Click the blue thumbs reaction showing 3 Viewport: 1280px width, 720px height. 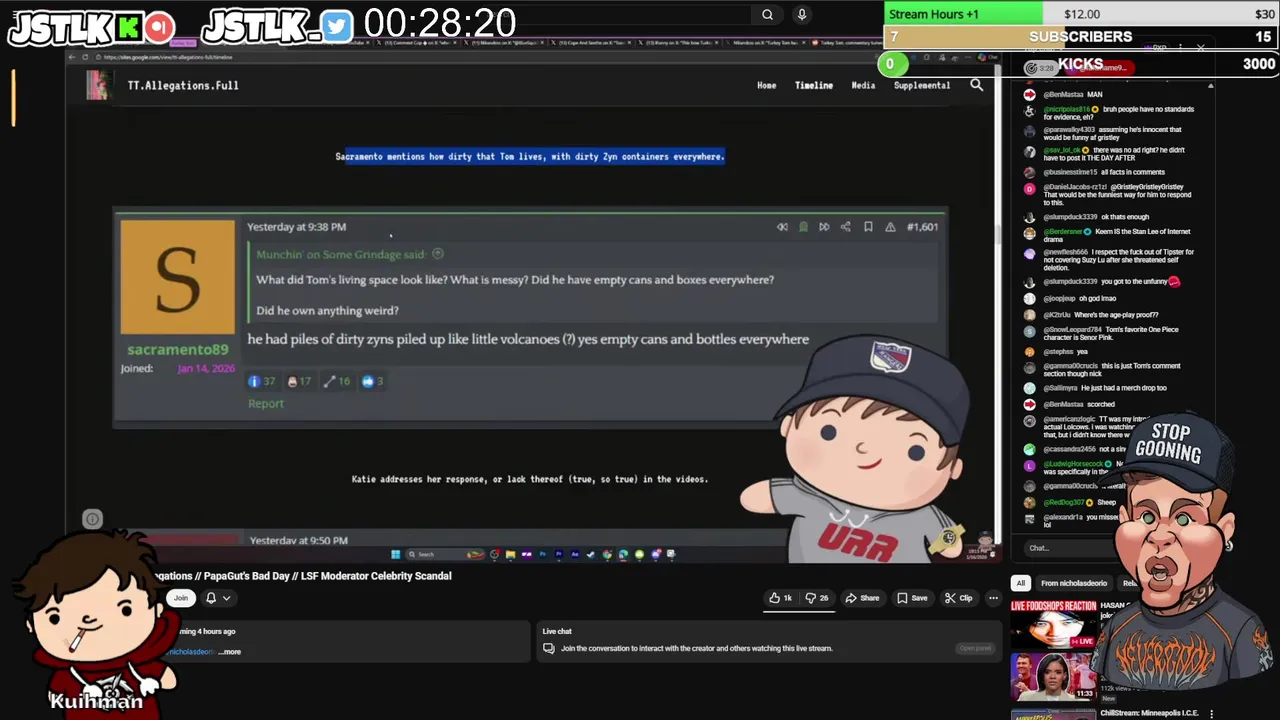tap(373, 381)
